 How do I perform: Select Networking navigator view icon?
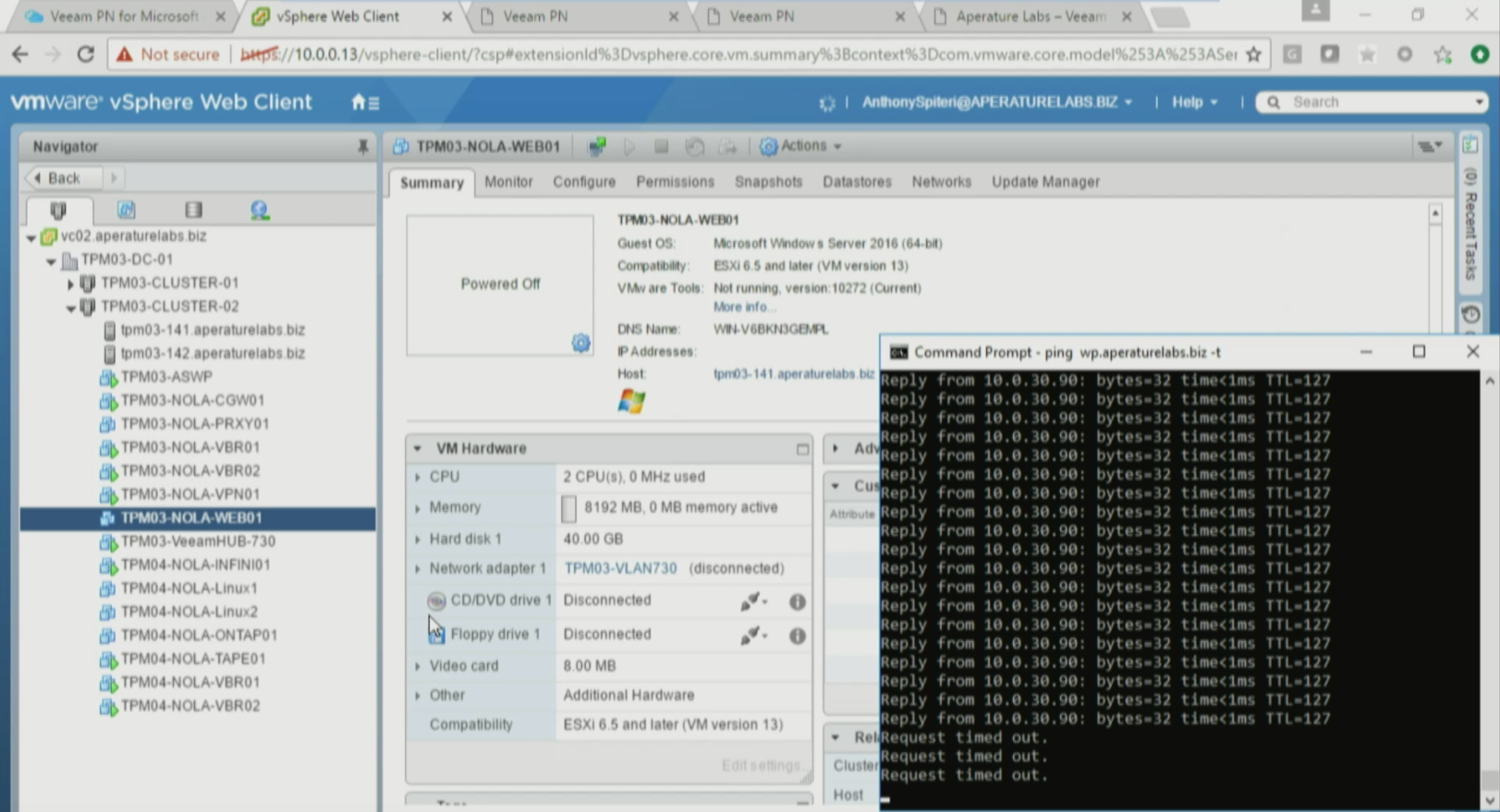point(260,211)
